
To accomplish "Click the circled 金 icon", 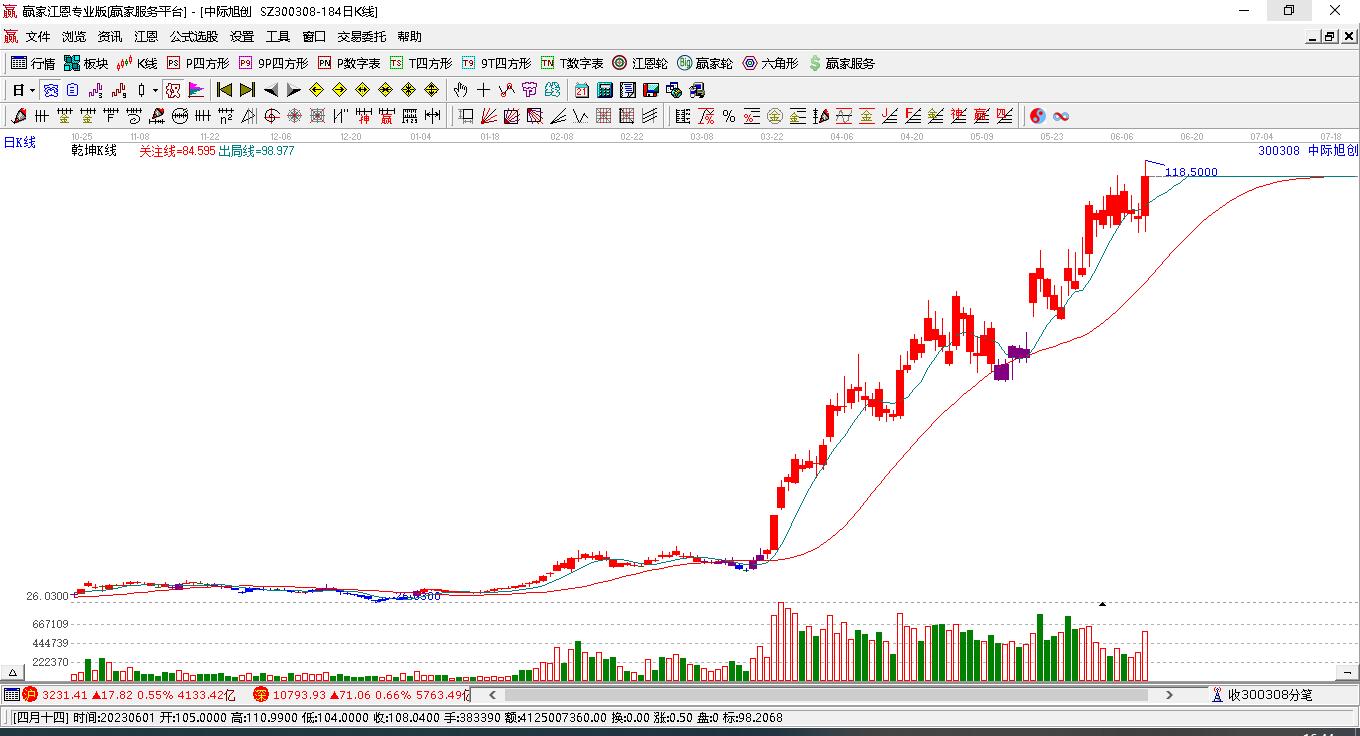I will (x=775, y=116).
